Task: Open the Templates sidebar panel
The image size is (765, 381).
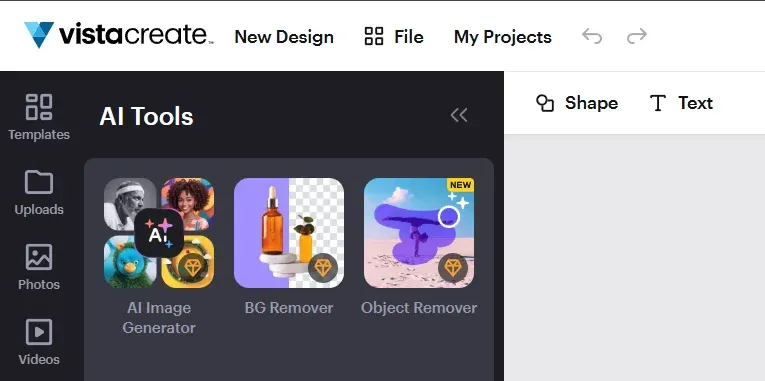Action: 39,117
